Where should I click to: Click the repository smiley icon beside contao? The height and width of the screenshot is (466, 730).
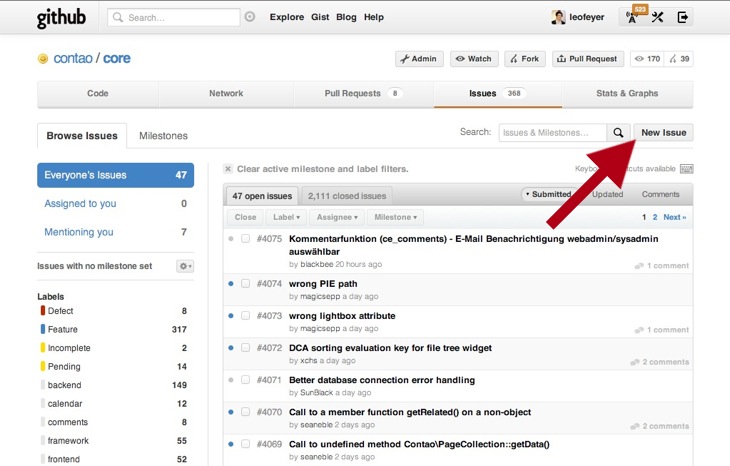43,59
